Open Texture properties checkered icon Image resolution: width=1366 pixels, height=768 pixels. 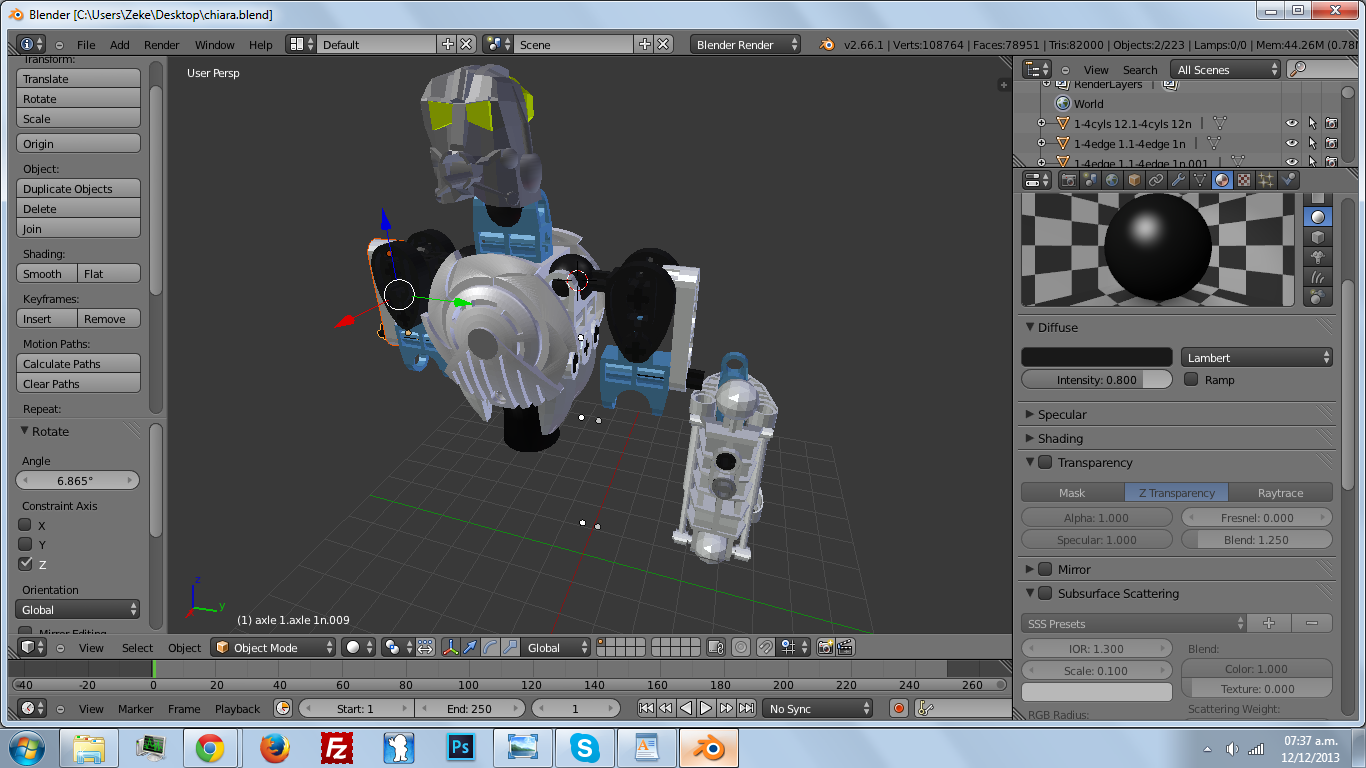pyautogui.click(x=1242, y=181)
